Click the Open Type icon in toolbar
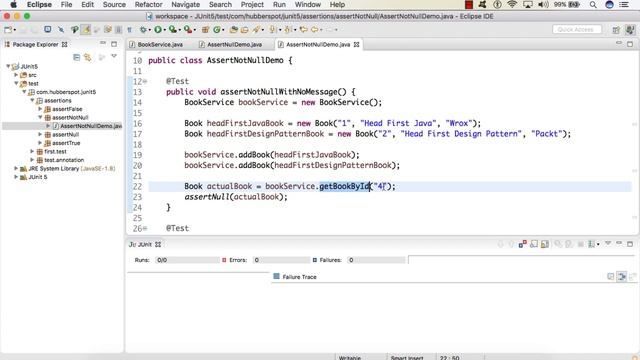Image resolution: width=640 pixels, height=360 pixels. pos(233,29)
